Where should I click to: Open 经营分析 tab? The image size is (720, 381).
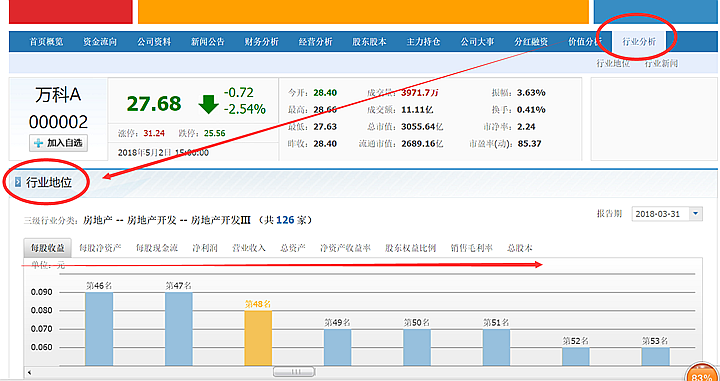(315, 42)
